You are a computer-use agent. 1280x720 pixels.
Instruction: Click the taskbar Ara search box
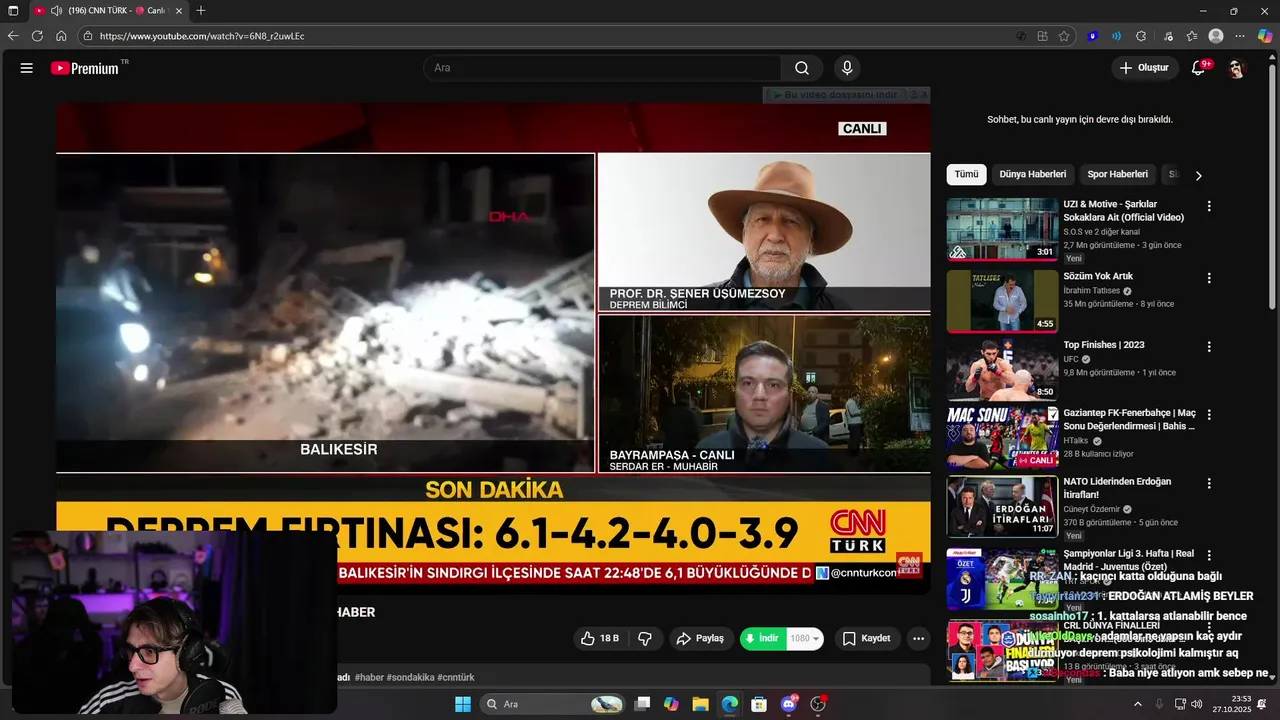click(x=553, y=704)
